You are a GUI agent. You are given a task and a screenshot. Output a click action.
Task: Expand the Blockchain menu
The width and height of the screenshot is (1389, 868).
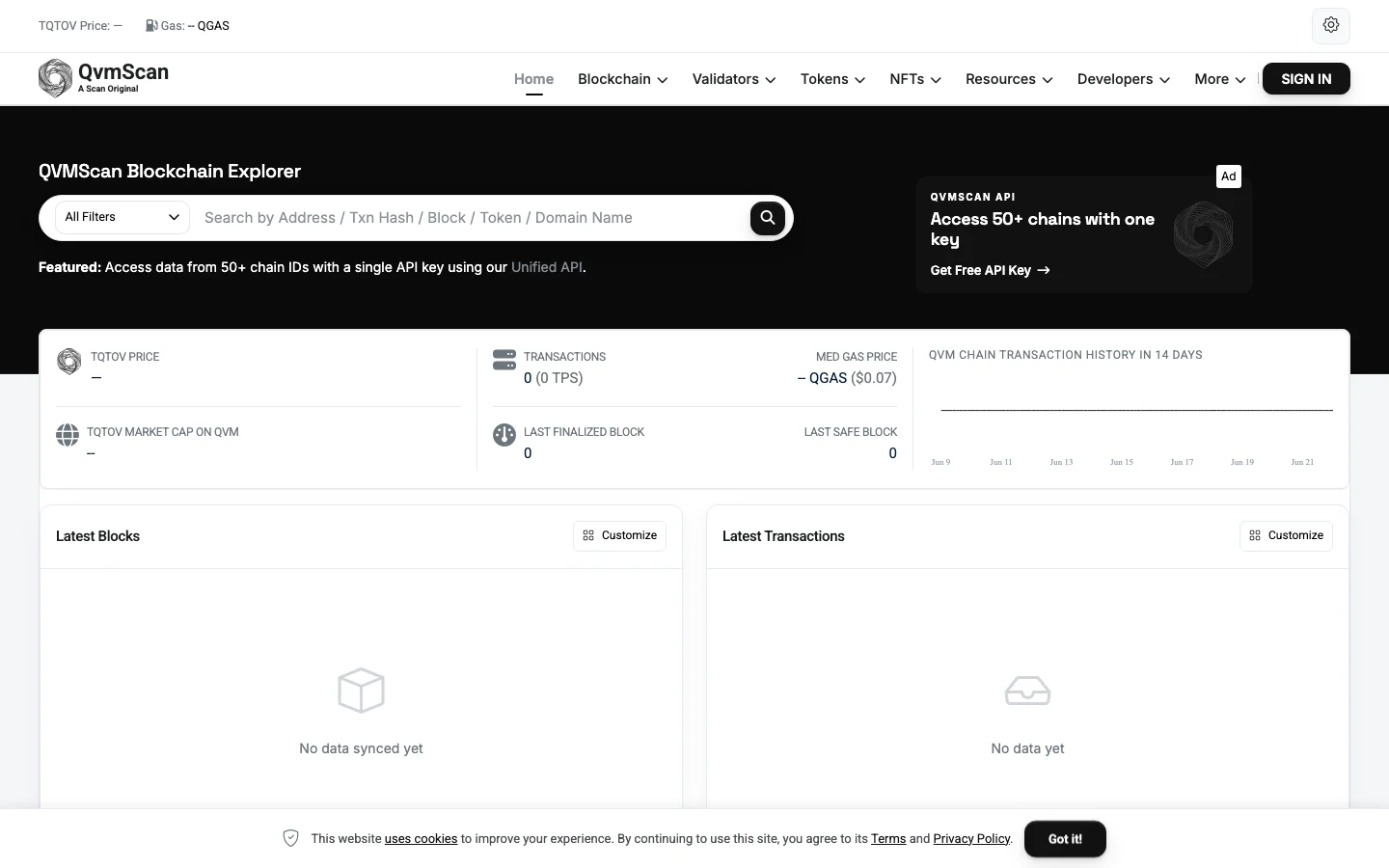(x=622, y=79)
